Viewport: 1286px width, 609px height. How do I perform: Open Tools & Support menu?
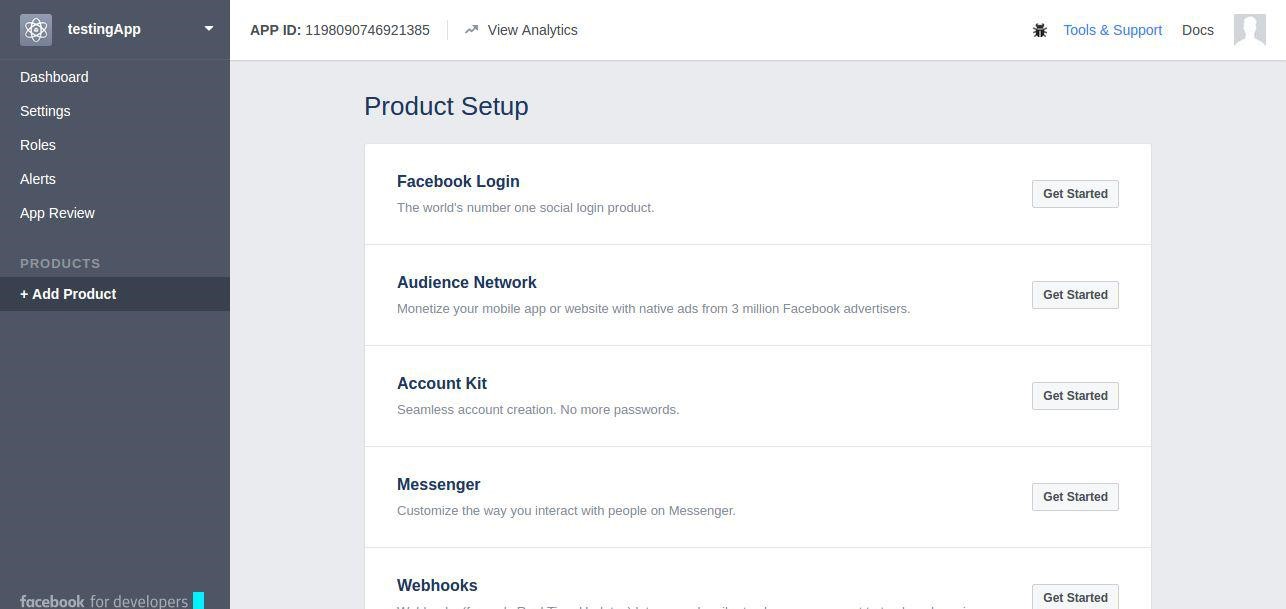(1112, 30)
